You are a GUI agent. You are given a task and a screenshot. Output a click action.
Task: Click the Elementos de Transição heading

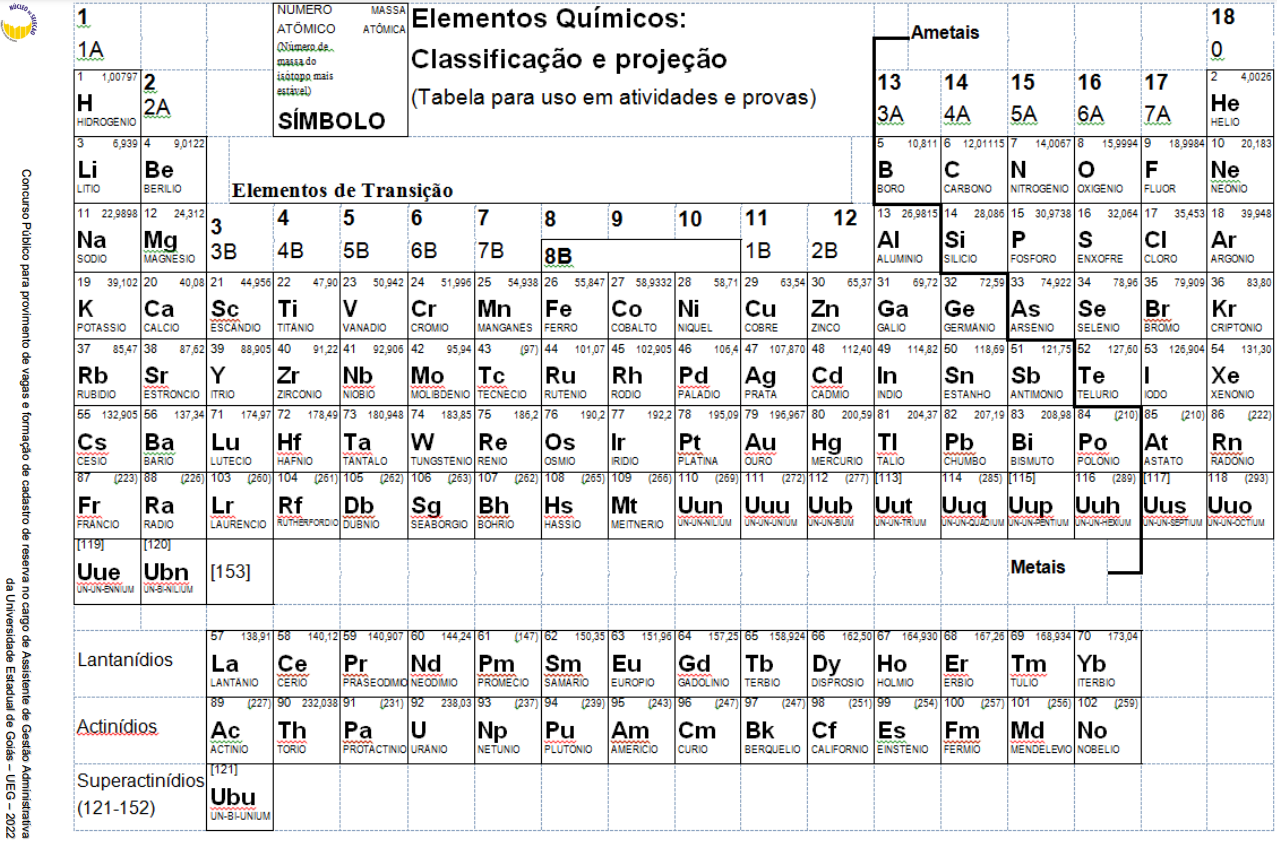(x=342, y=190)
